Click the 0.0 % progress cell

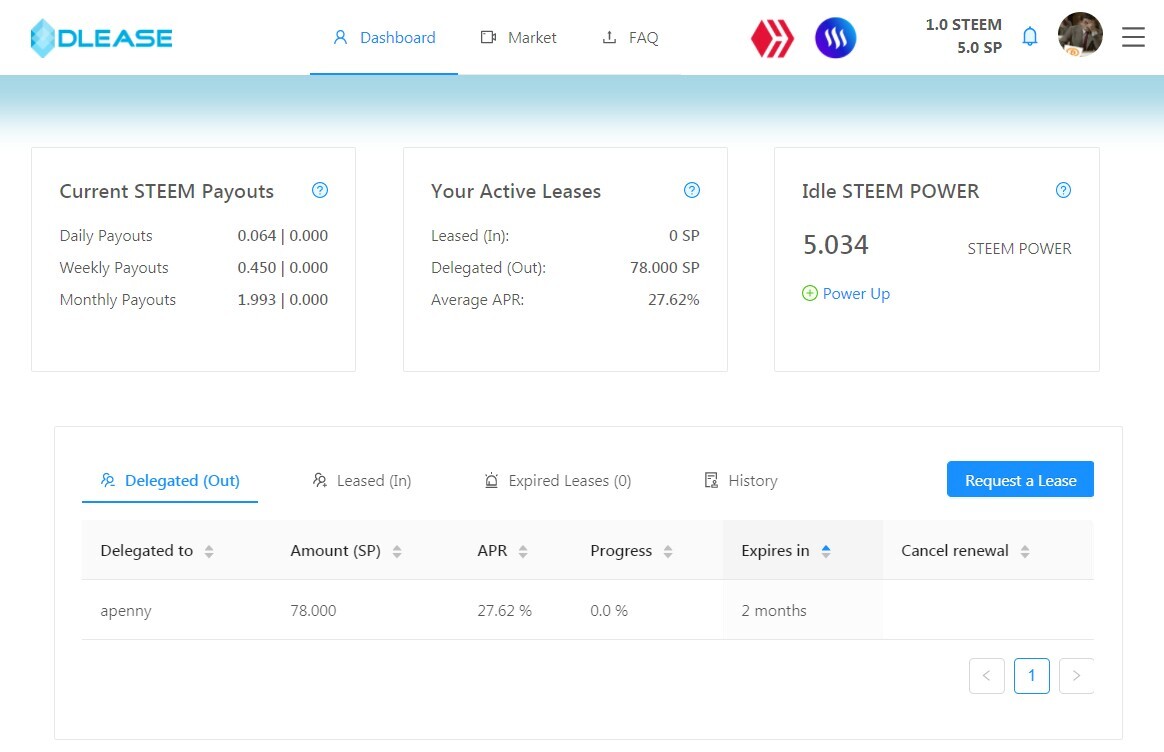click(609, 610)
